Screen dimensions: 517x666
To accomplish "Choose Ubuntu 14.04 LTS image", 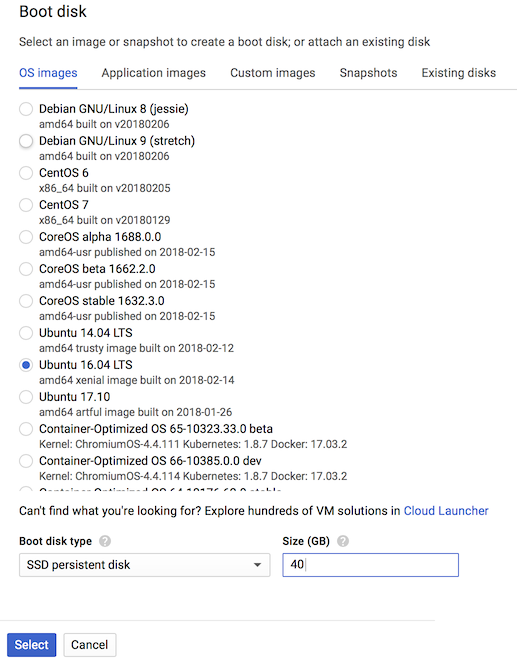I will (26, 333).
